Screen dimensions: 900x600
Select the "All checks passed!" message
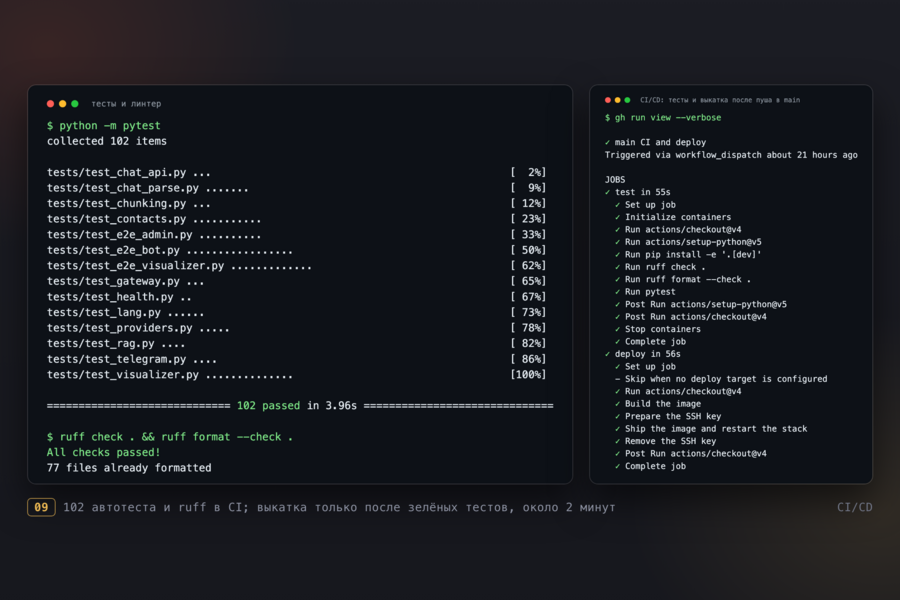click(103, 452)
